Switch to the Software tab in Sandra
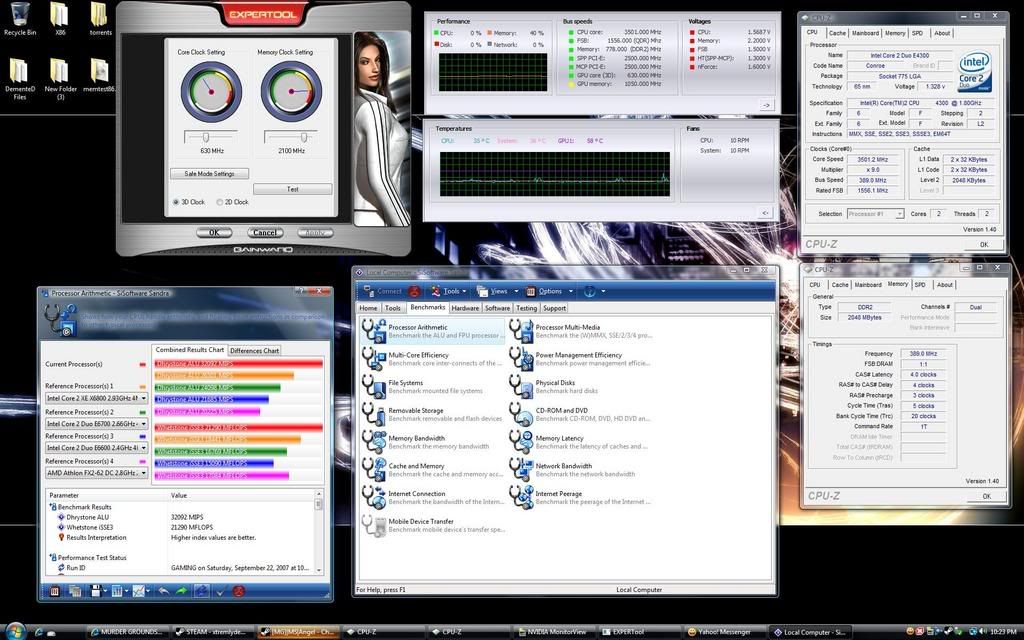 click(x=497, y=308)
